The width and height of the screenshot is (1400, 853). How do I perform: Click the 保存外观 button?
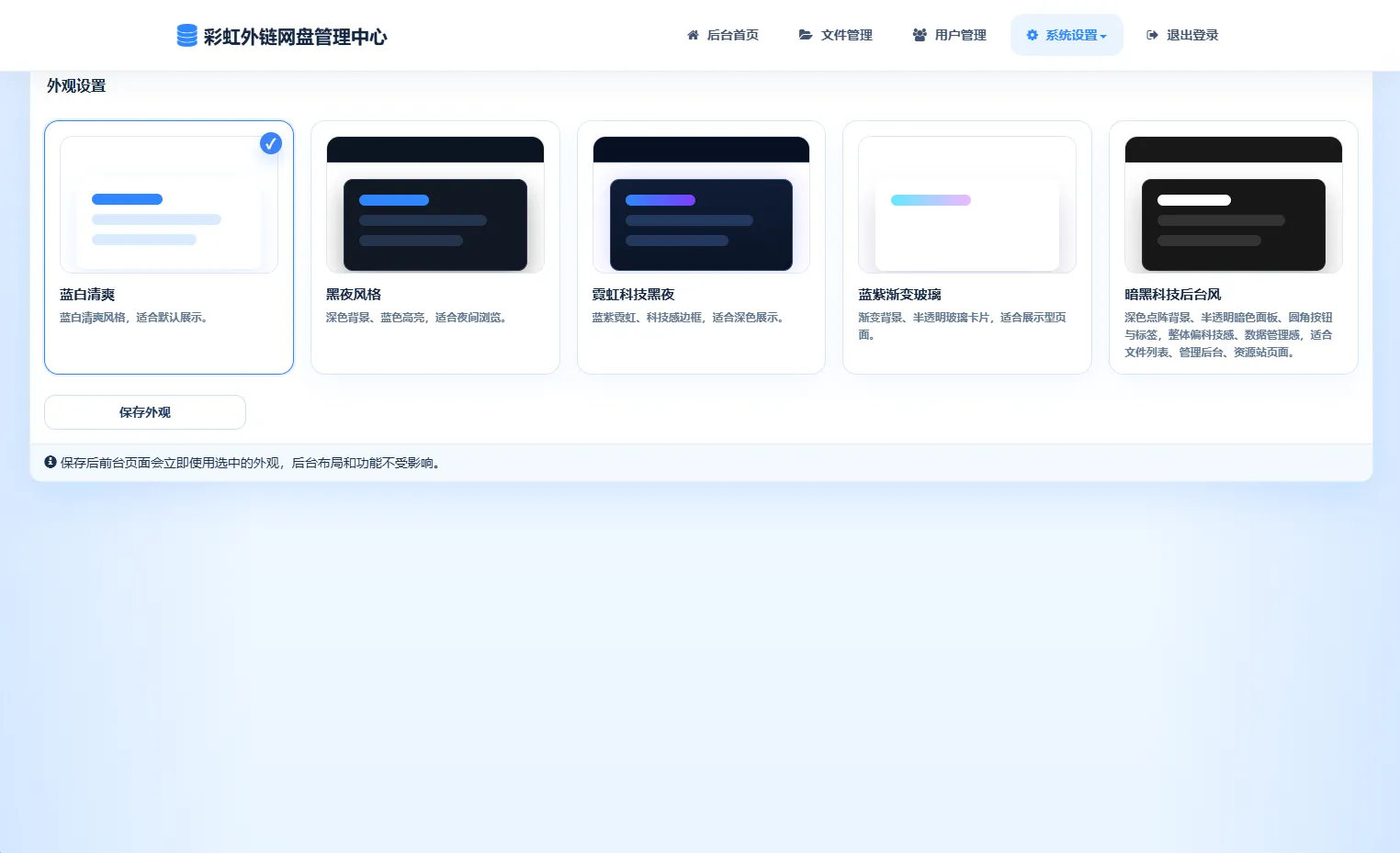(145, 412)
